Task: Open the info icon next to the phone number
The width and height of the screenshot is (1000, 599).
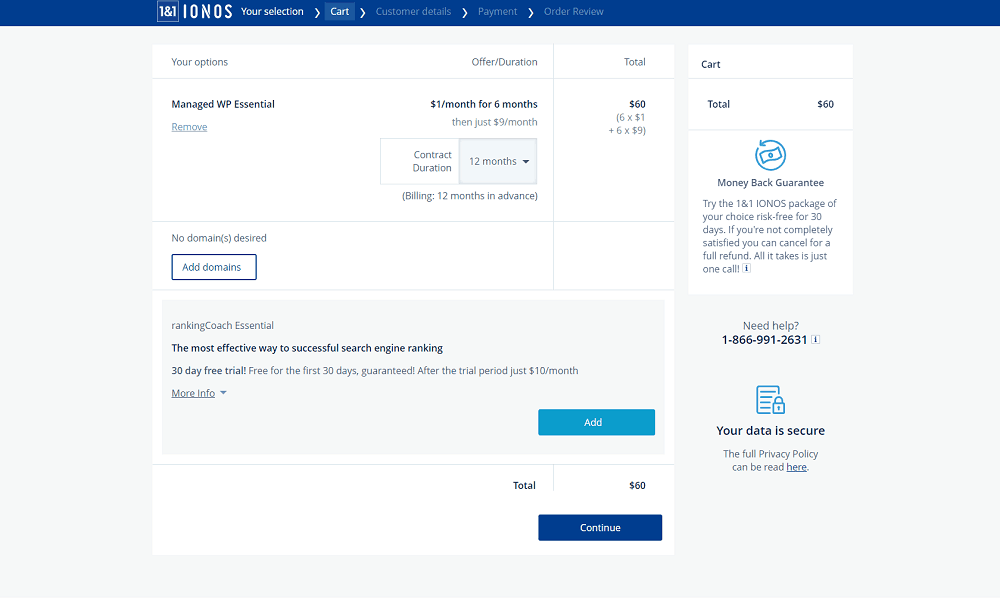Action: (815, 339)
